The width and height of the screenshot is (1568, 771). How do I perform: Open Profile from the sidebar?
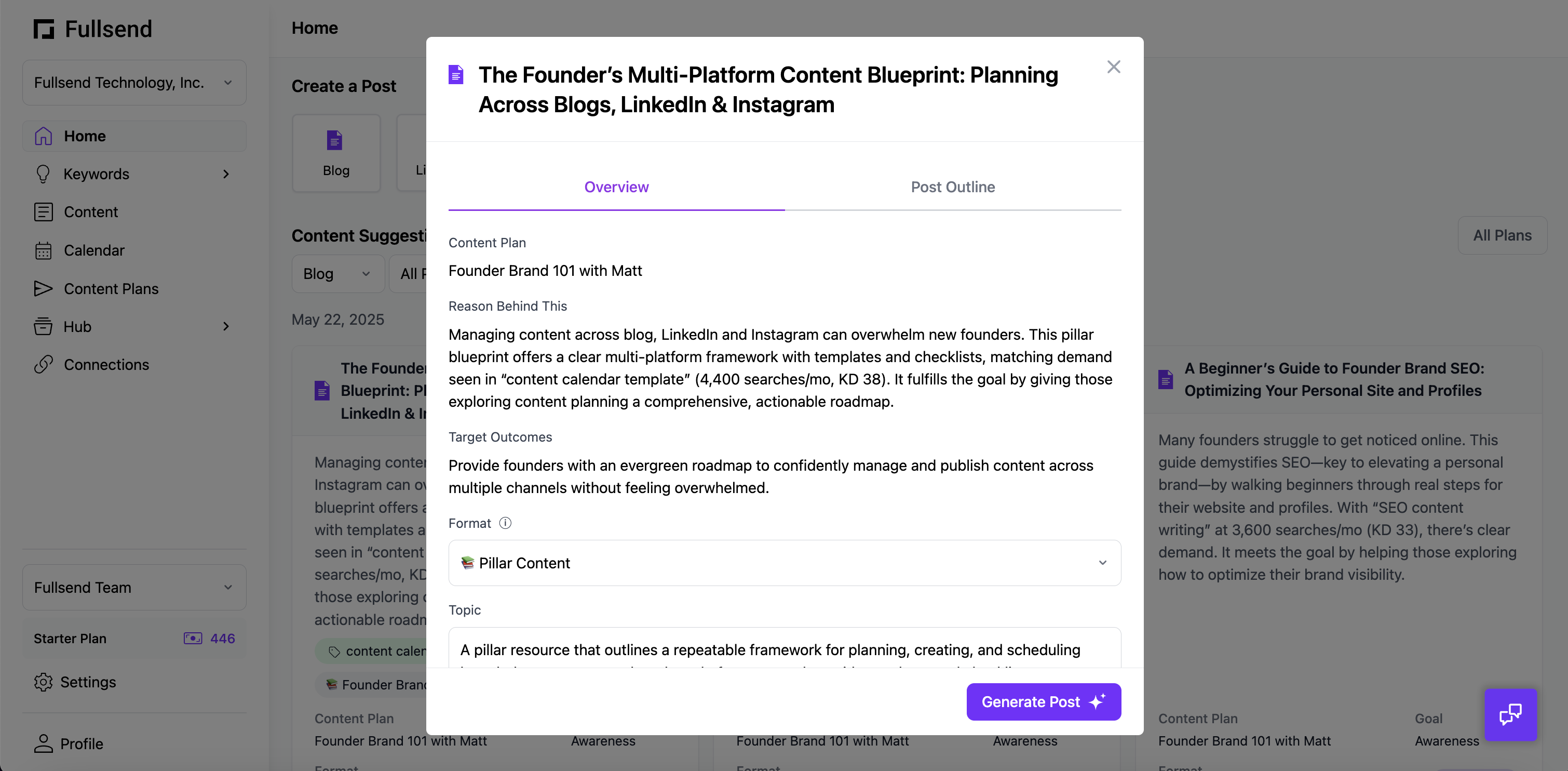pyautogui.click(x=82, y=743)
